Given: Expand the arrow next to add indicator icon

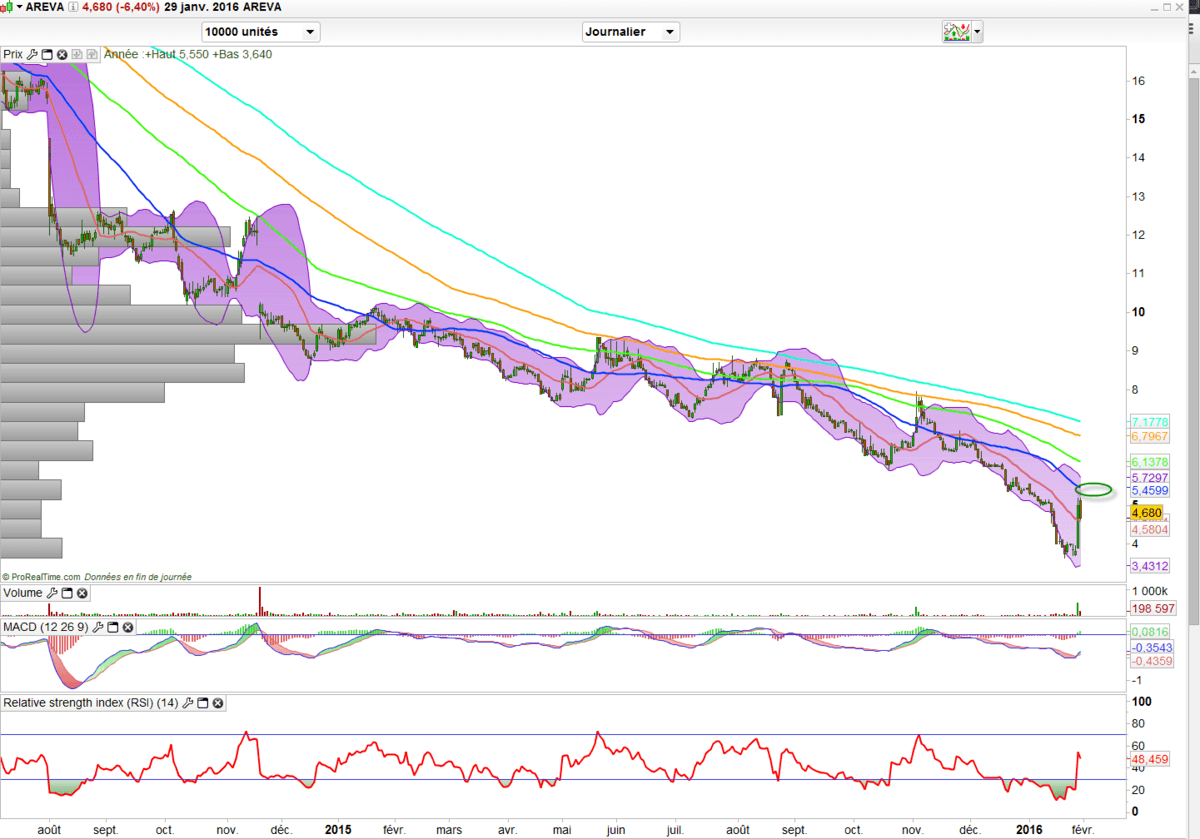Looking at the screenshot, I should pyautogui.click(x=977, y=32).
